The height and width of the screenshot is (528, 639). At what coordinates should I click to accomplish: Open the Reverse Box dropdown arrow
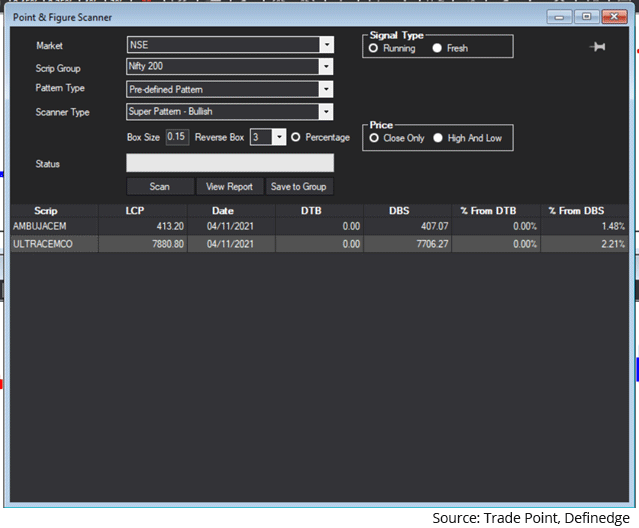279,137
